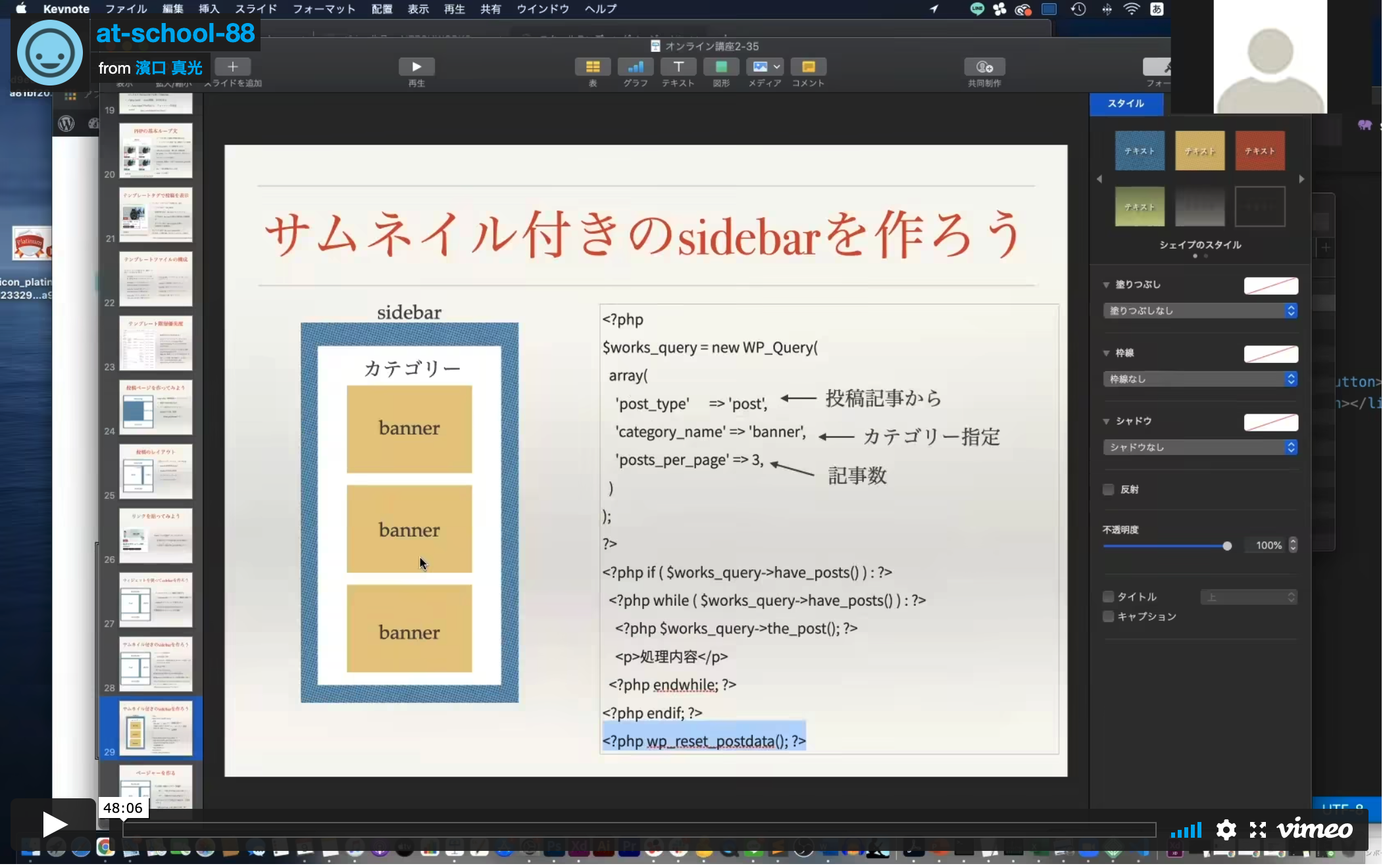This screenshot has width=1383, height=868.
Task: Click the Keynote play (再生) button
Action: point(416,67)
